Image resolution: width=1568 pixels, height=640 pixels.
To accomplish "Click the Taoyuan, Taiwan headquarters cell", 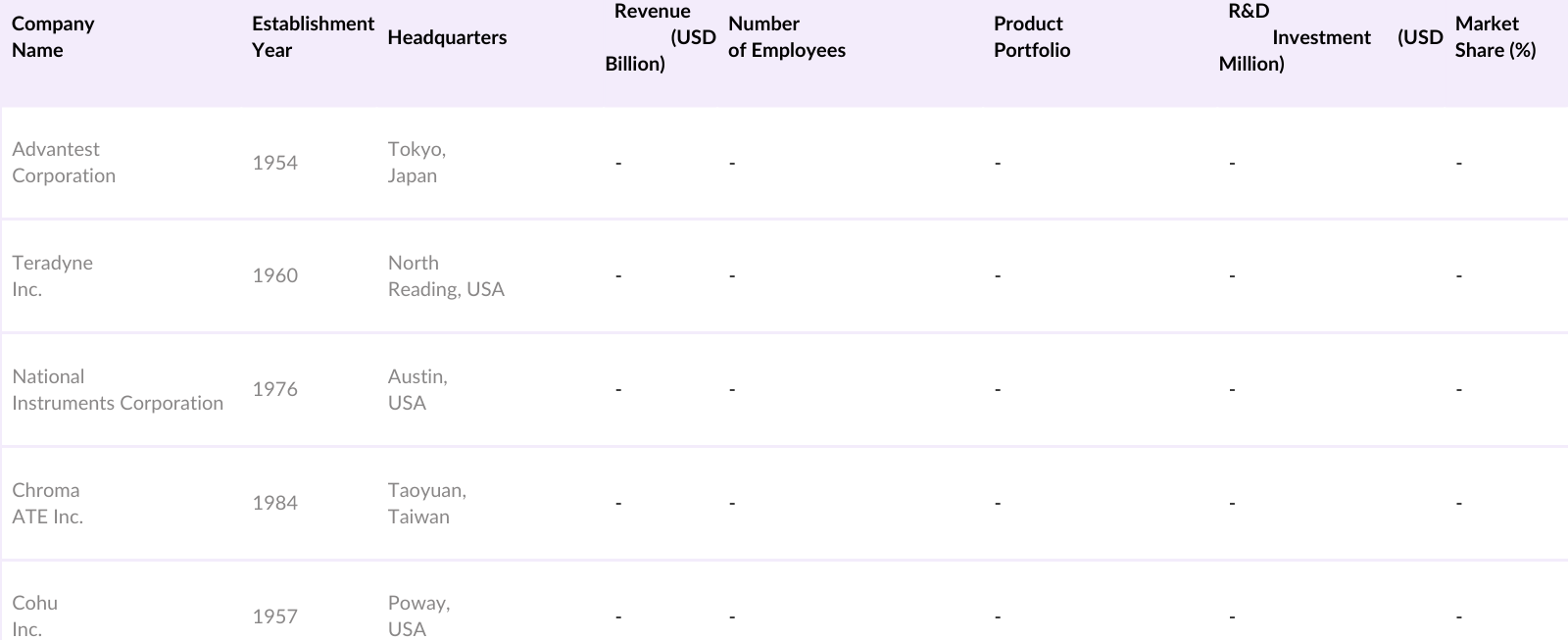I will pos(426,504).
